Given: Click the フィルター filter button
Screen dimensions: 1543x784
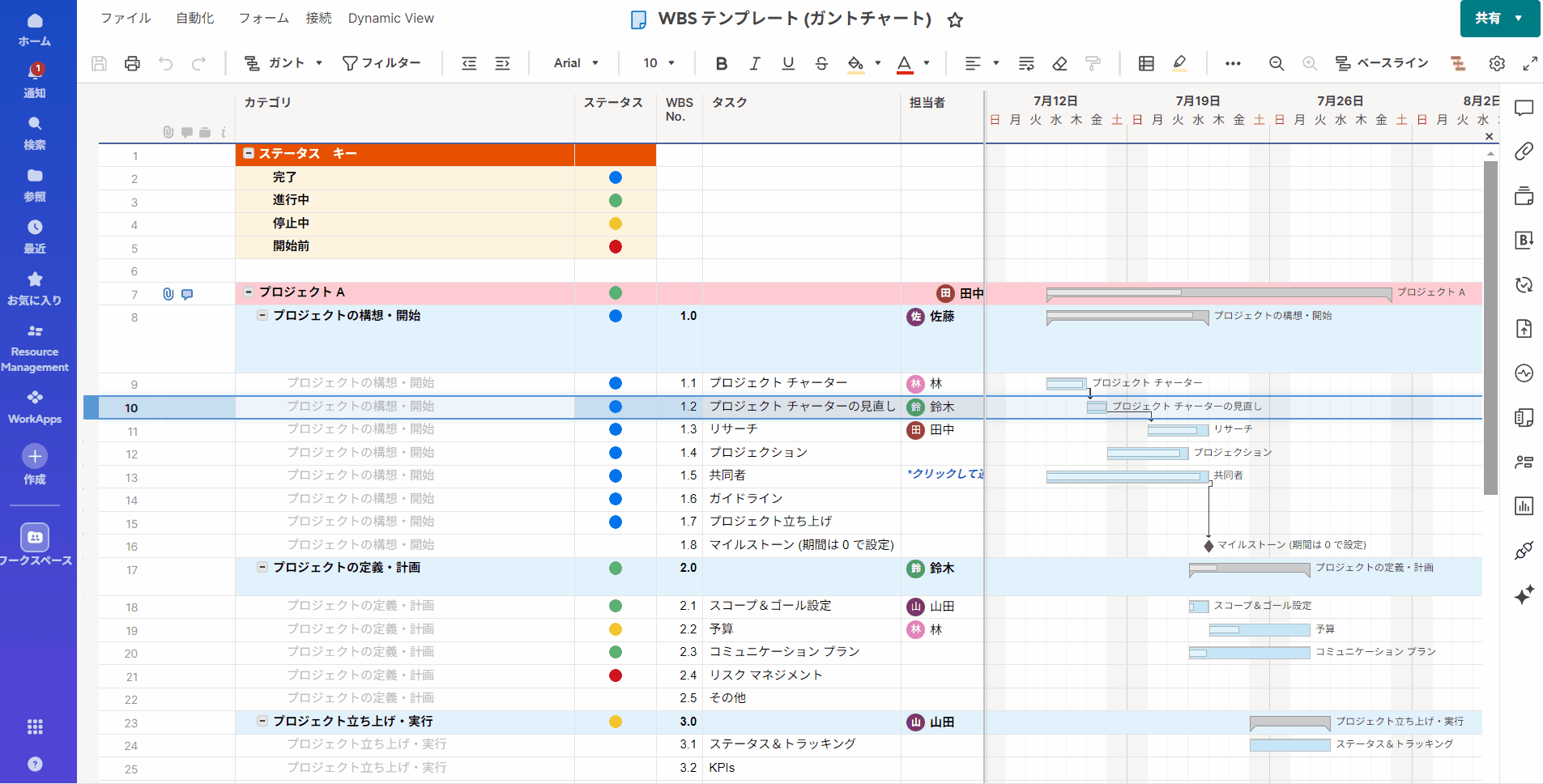Looking at the screenshot, I should (381, 63).
